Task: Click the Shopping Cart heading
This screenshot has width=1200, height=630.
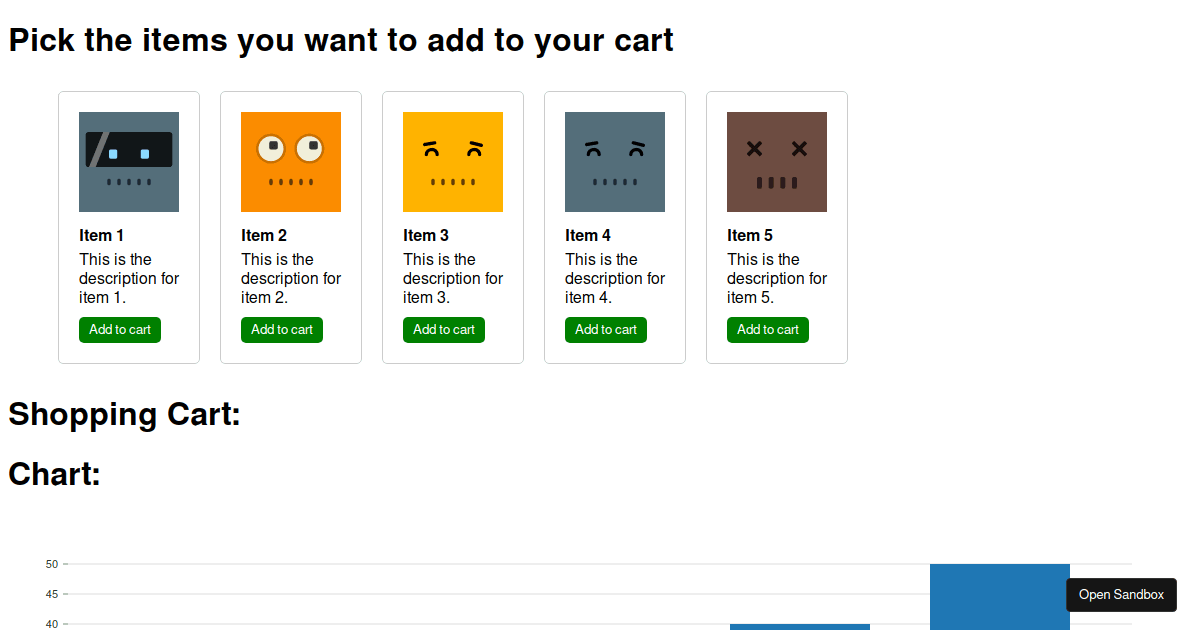Action: tap(125, 414)
